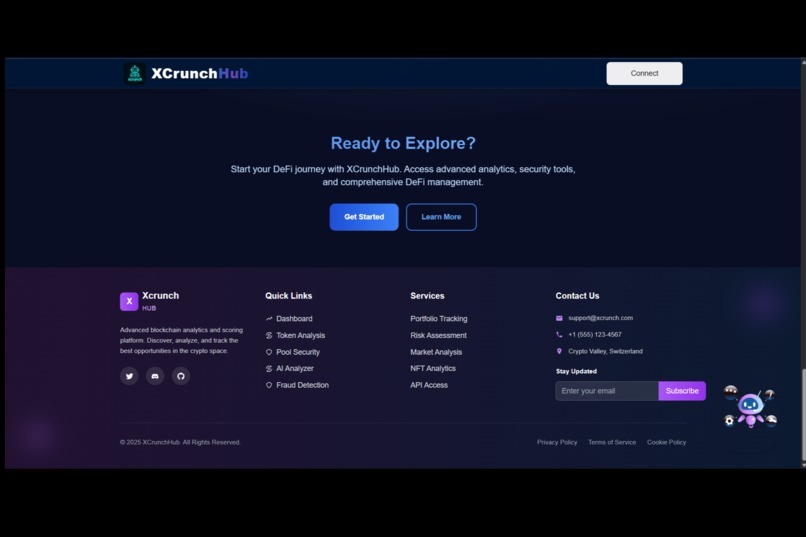Click the Services column heading

[427, 296]
